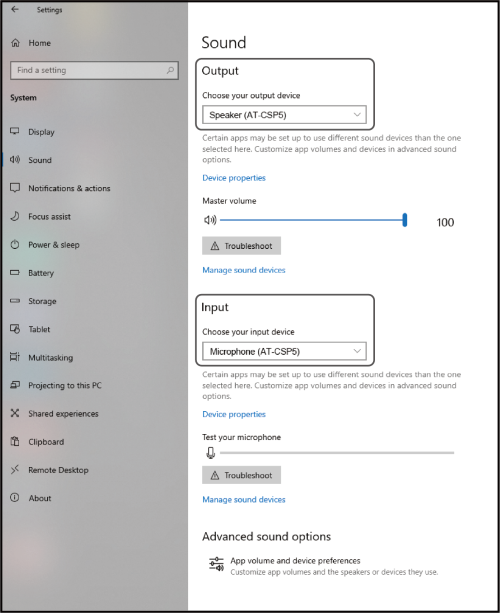Open Manage sound devices under Input
Screen dimensions: 500x613
pos(244,500)
